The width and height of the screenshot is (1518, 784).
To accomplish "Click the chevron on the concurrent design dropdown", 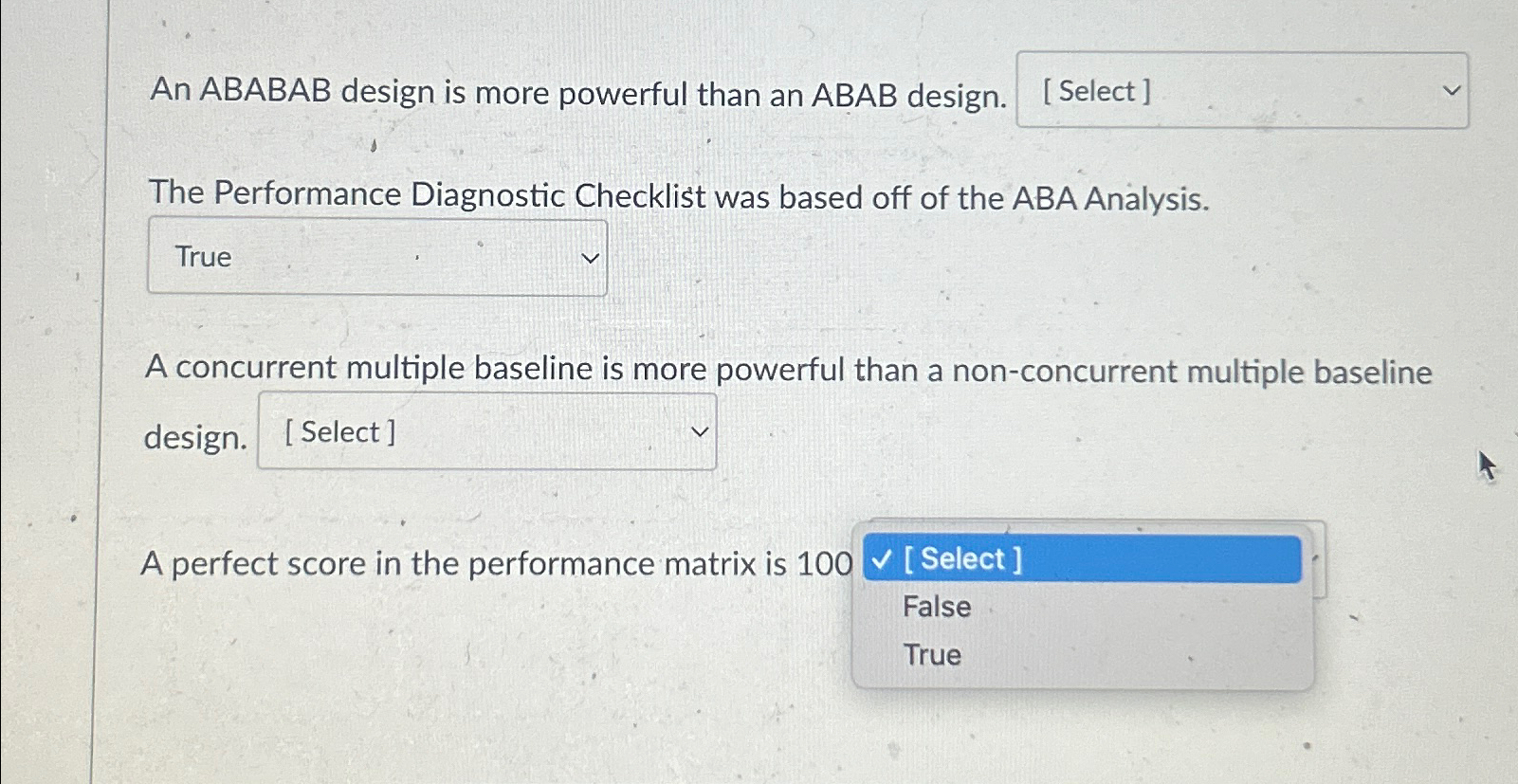I will (699, 431).
